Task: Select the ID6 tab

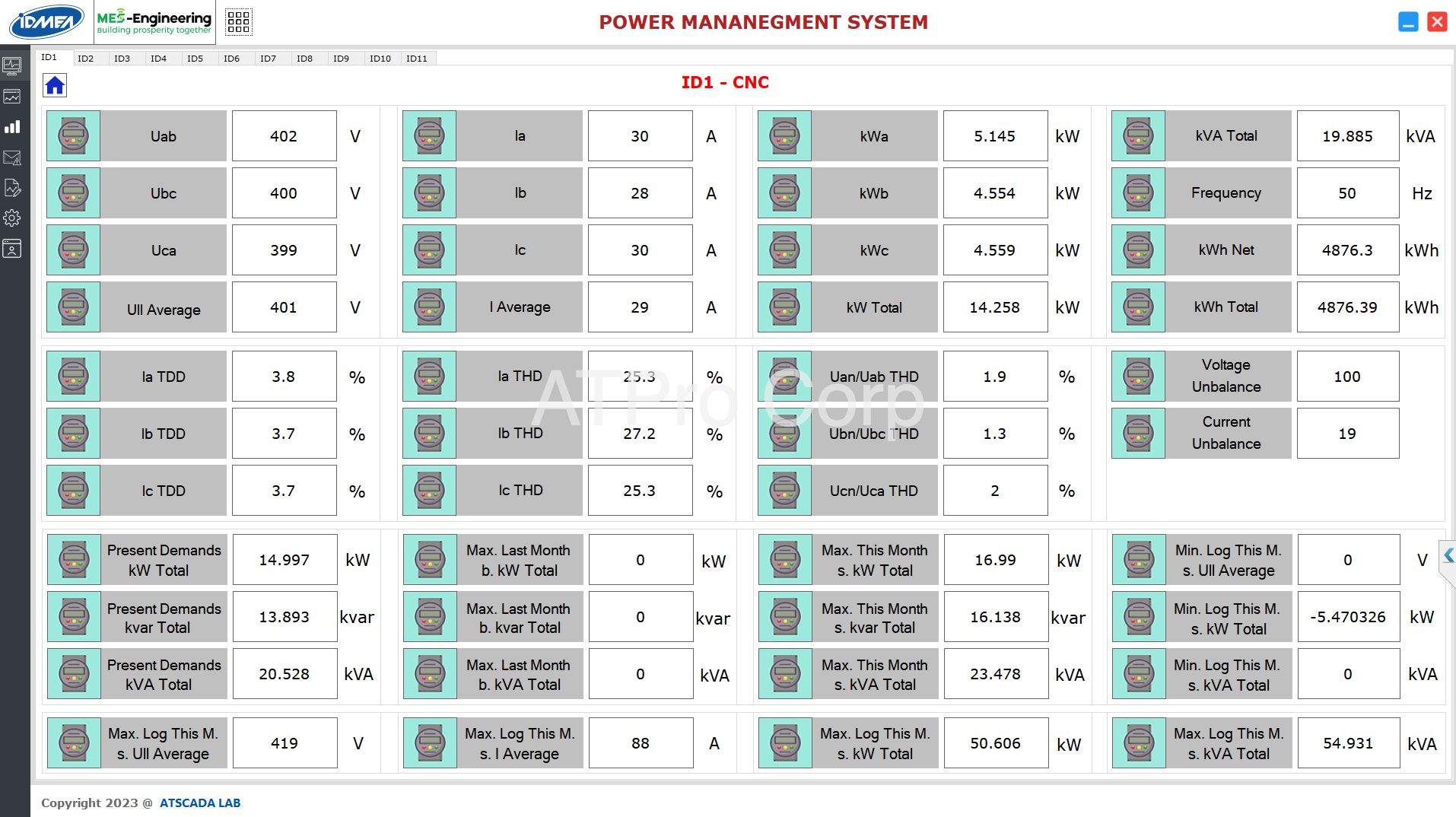Action: pyautogui.click(x=232, y=59)
